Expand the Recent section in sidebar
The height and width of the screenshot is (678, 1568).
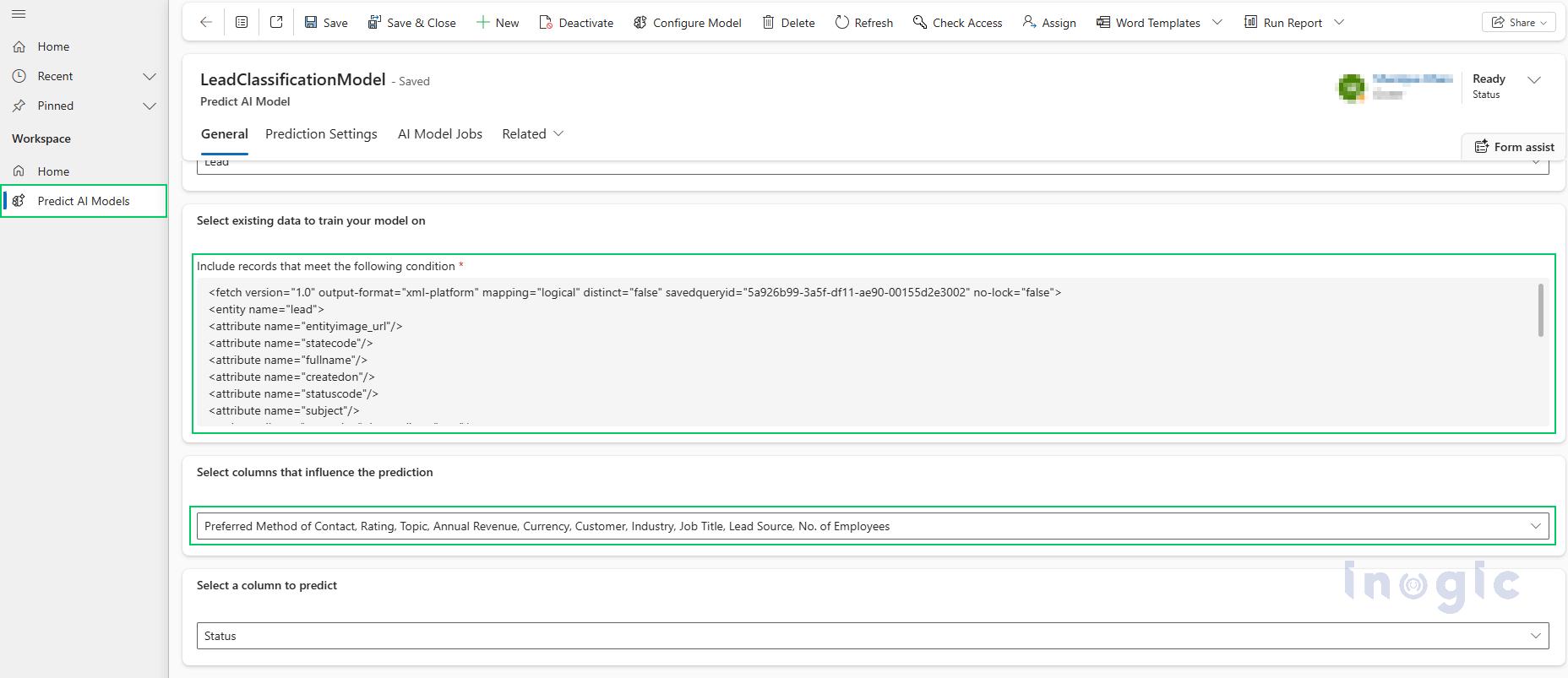(150, 76)
